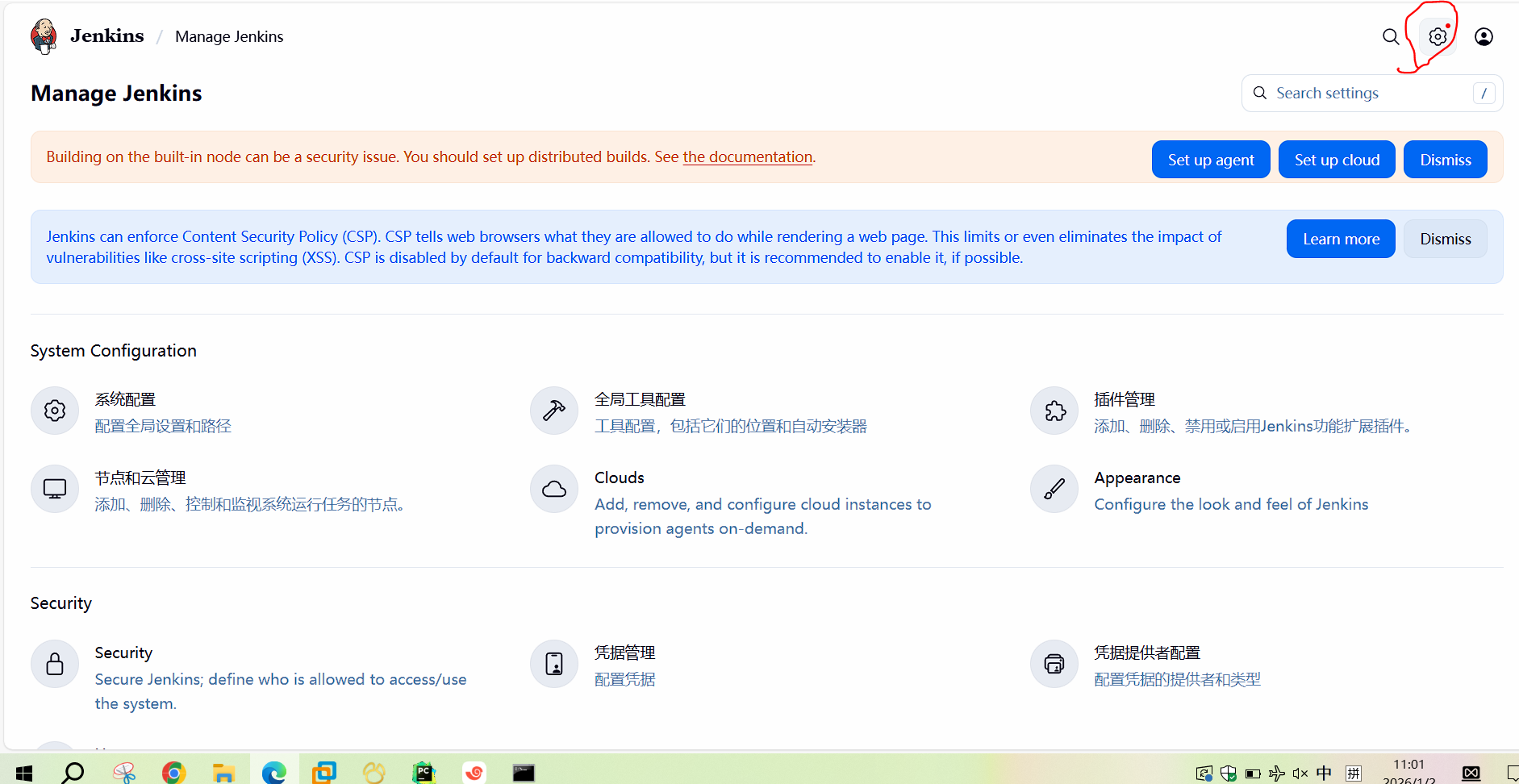Viewport: 1519px width, 784px height.
Task: Open the command prompt taskbar icon
Action: click(524, 773)
